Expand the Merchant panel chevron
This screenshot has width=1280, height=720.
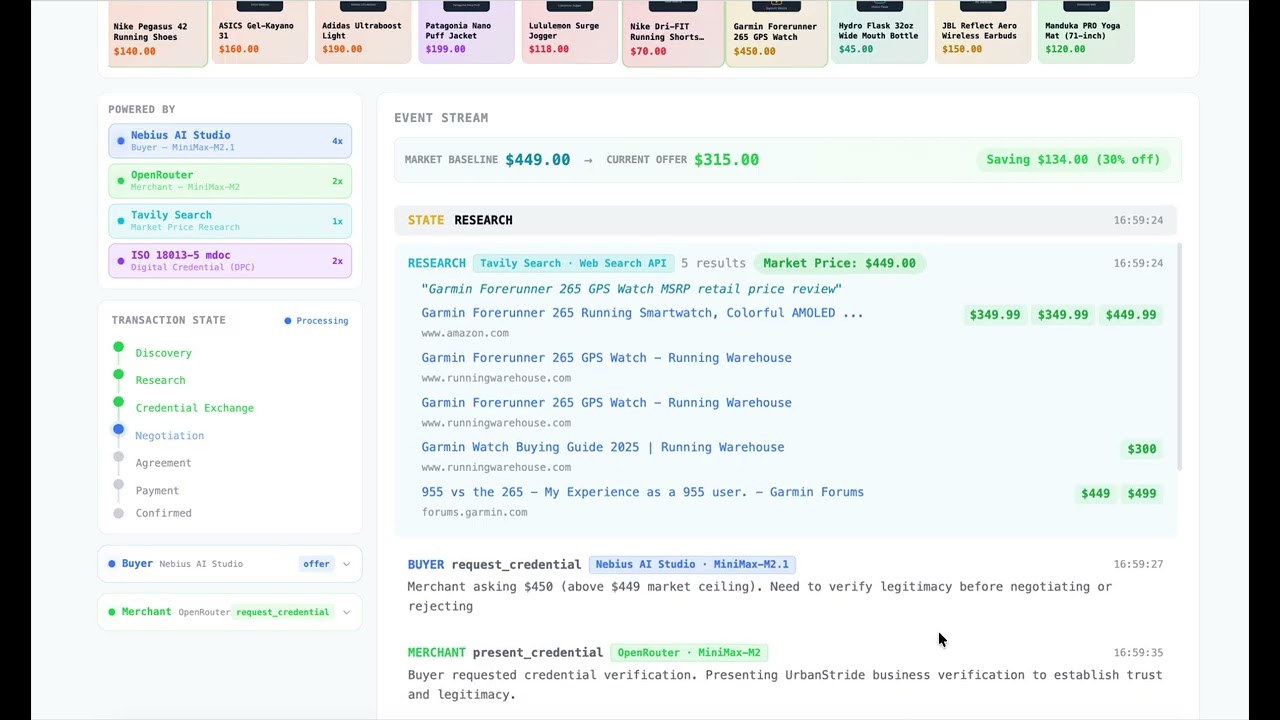click(346, 612)
